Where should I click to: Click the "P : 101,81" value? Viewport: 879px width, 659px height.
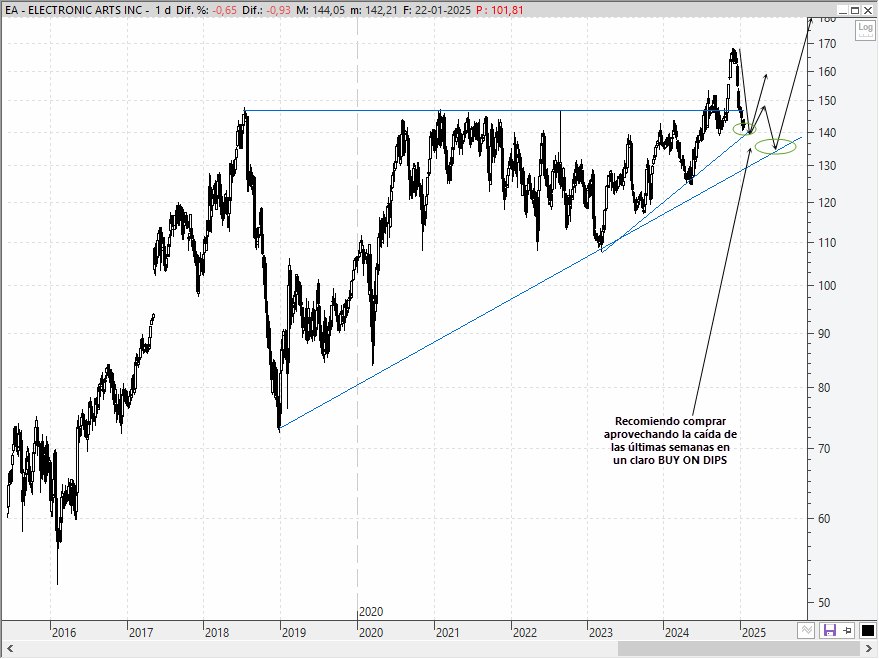pos(499,10)
